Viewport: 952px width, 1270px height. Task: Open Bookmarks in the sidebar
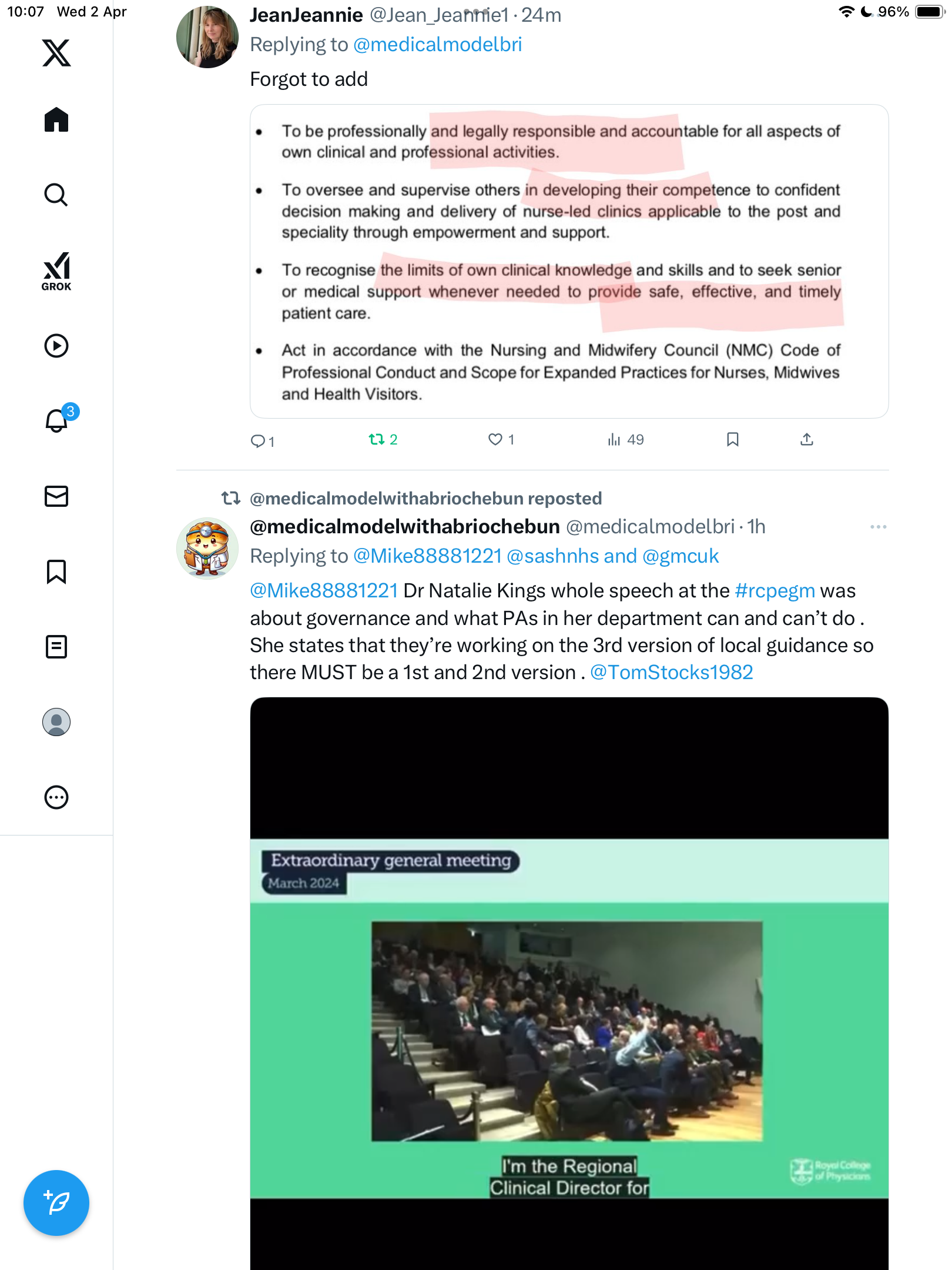56,571
